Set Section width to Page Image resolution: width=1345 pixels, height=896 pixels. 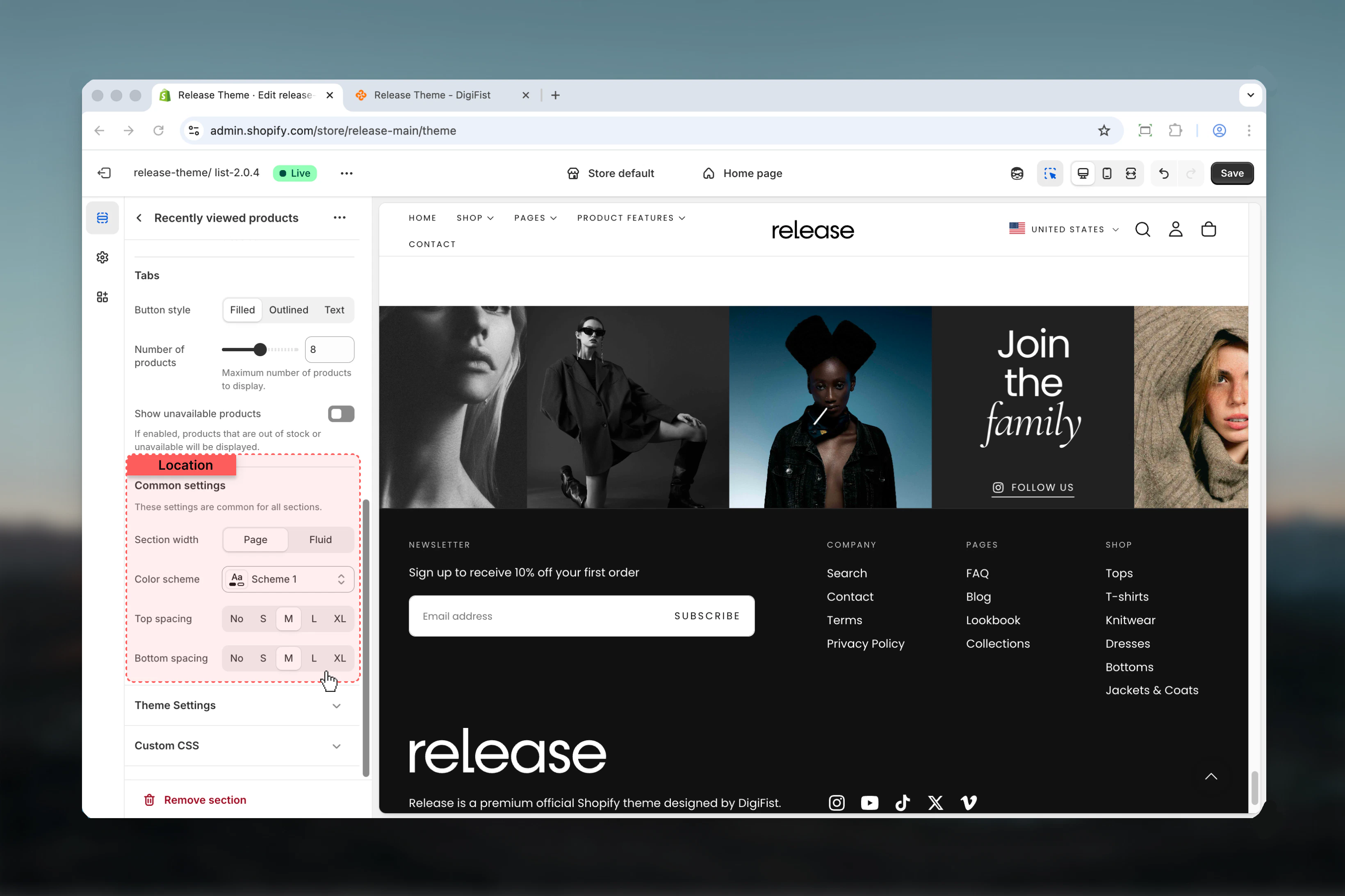coord(255,539)
